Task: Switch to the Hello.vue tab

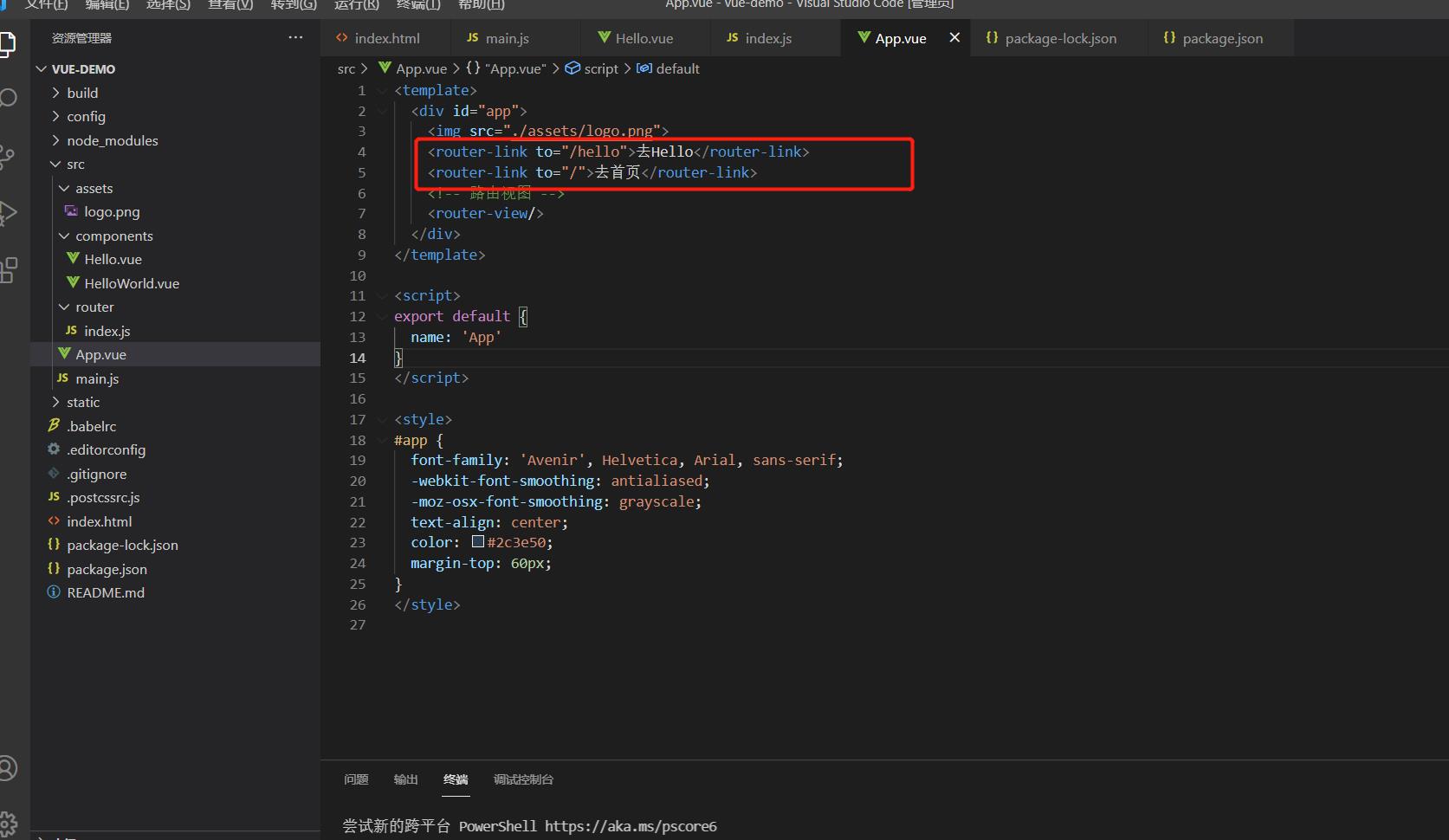Action: (x=645, y=38)
